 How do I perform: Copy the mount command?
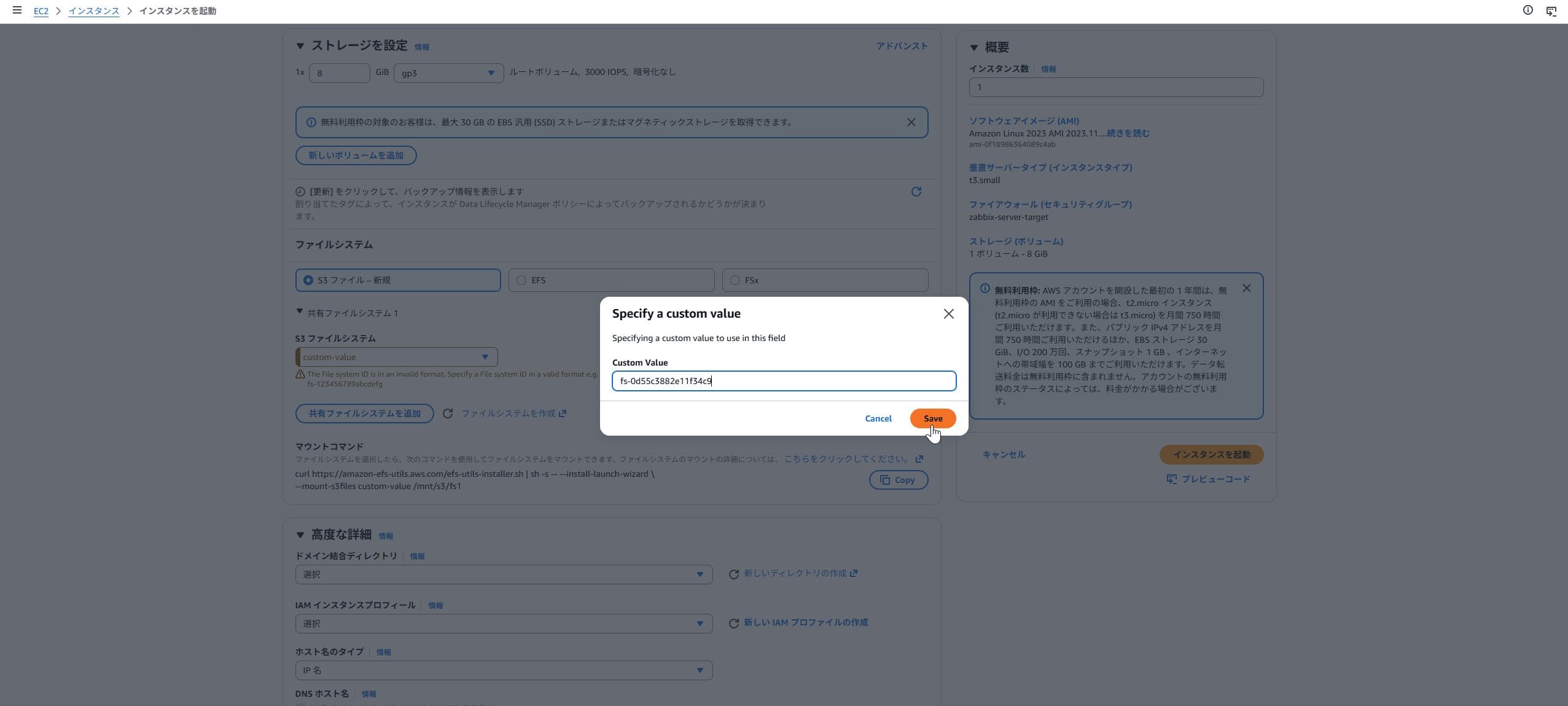click(898, 480)
